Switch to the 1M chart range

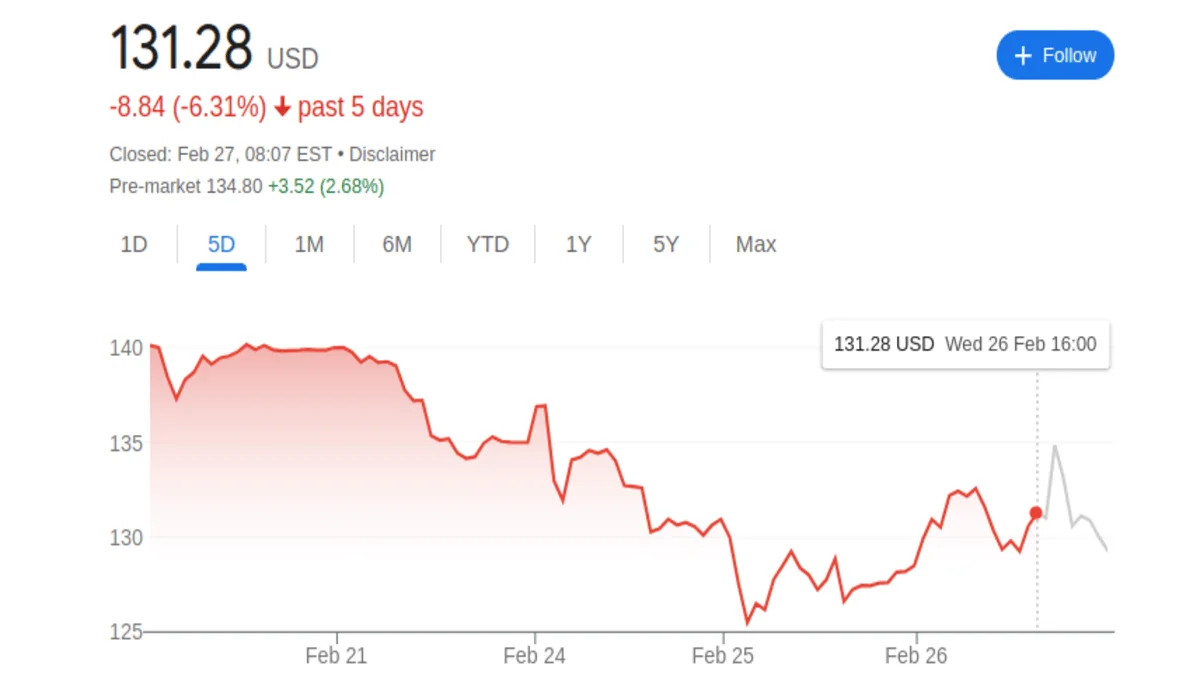[x=309, y=245]
